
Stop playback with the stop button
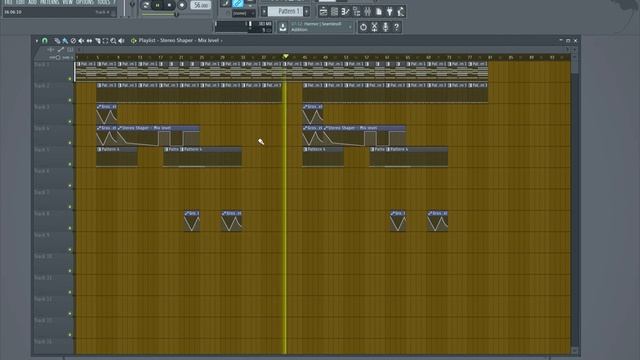click(x=169, y=5)
